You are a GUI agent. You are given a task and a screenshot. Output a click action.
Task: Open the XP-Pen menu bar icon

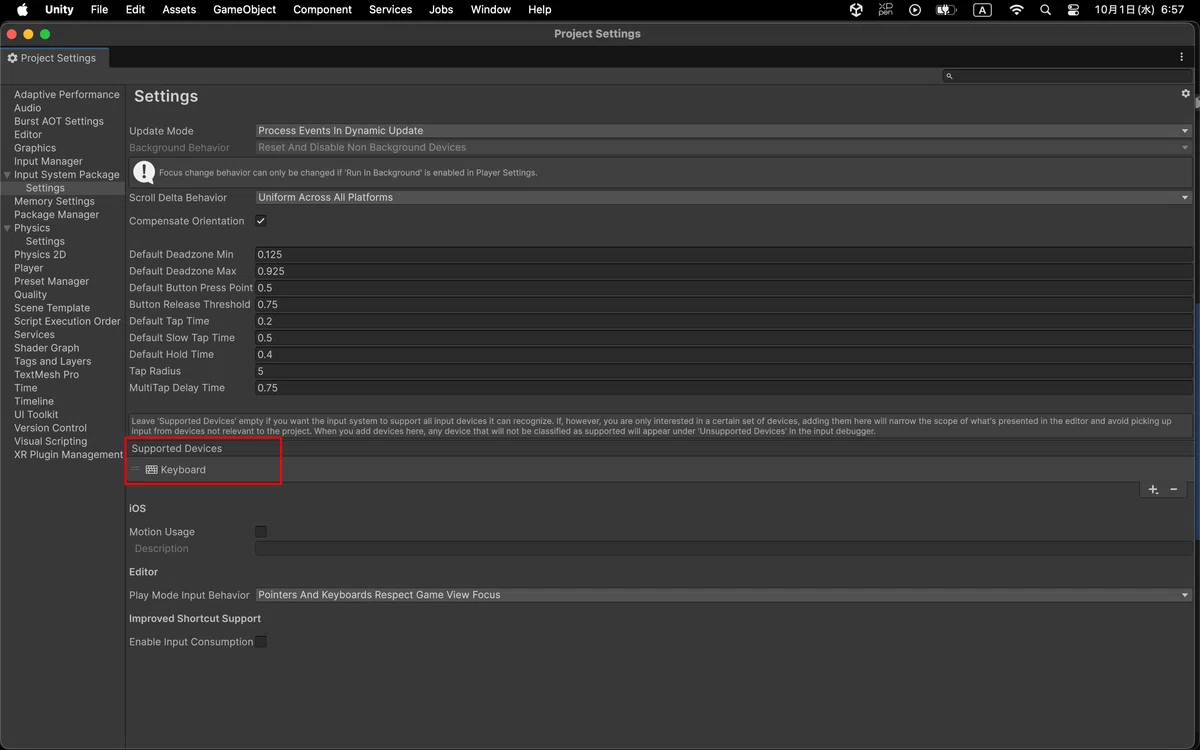coord(885,10)
